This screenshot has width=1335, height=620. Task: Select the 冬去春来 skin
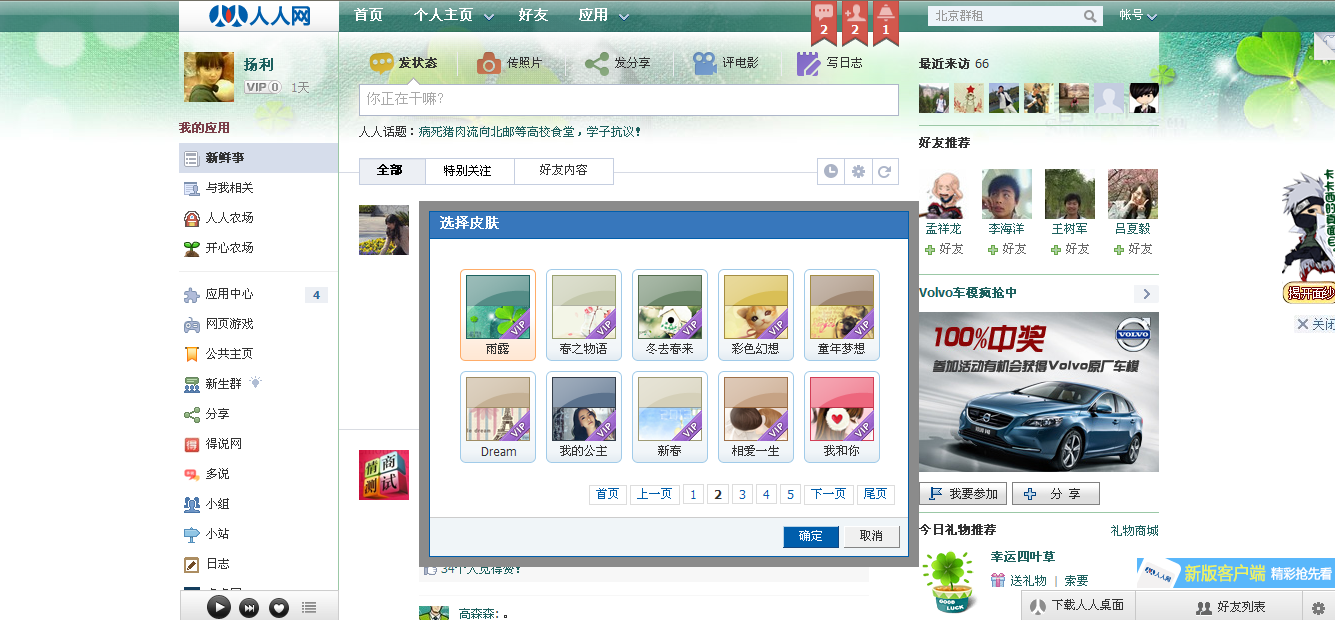670,315
